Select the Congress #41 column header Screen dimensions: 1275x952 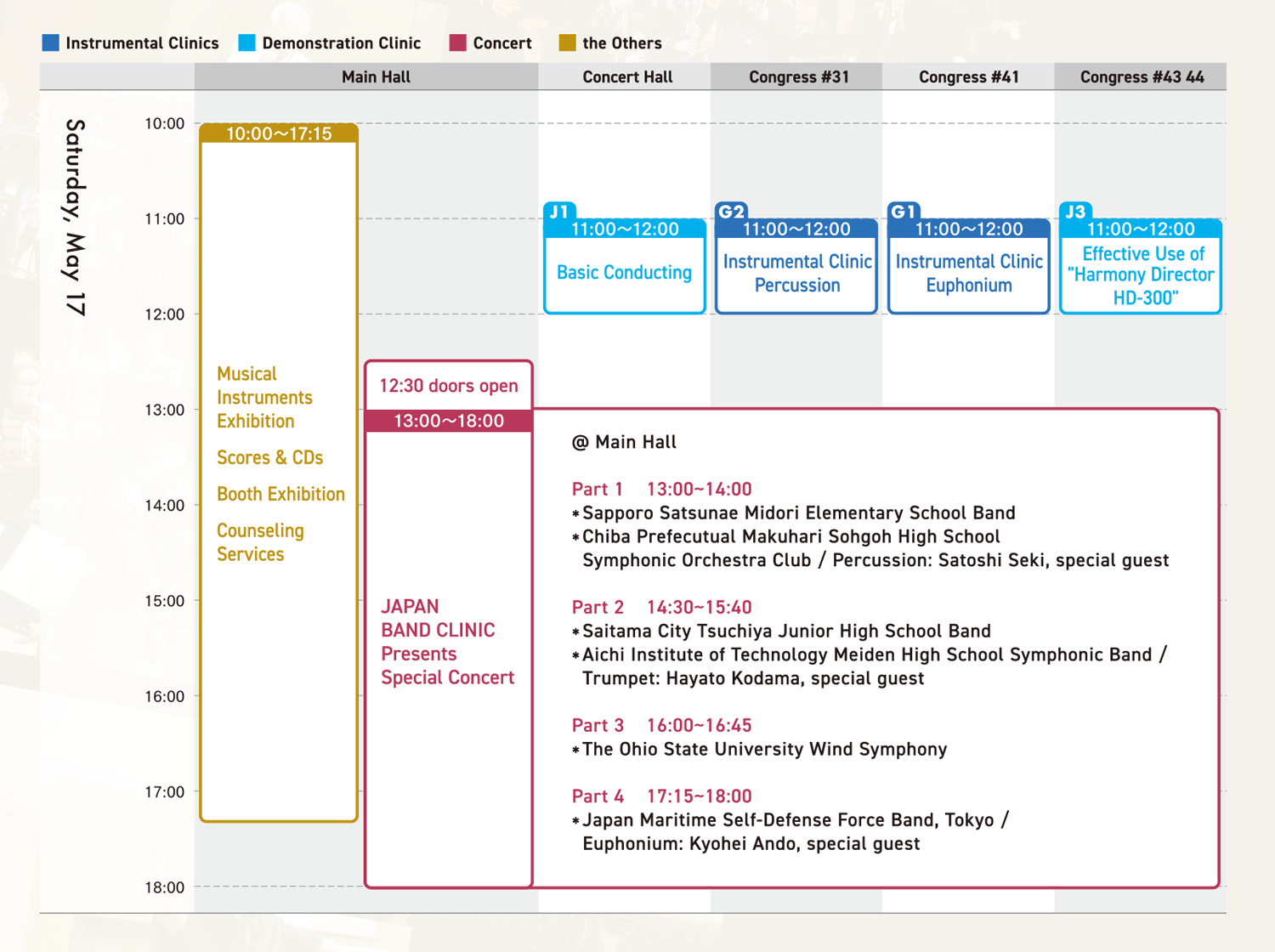pyautogui.click(x=968, y=77)
